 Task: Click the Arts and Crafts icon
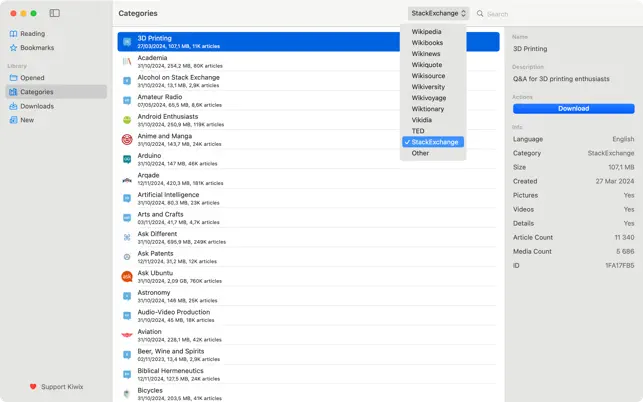pos(127,218)
